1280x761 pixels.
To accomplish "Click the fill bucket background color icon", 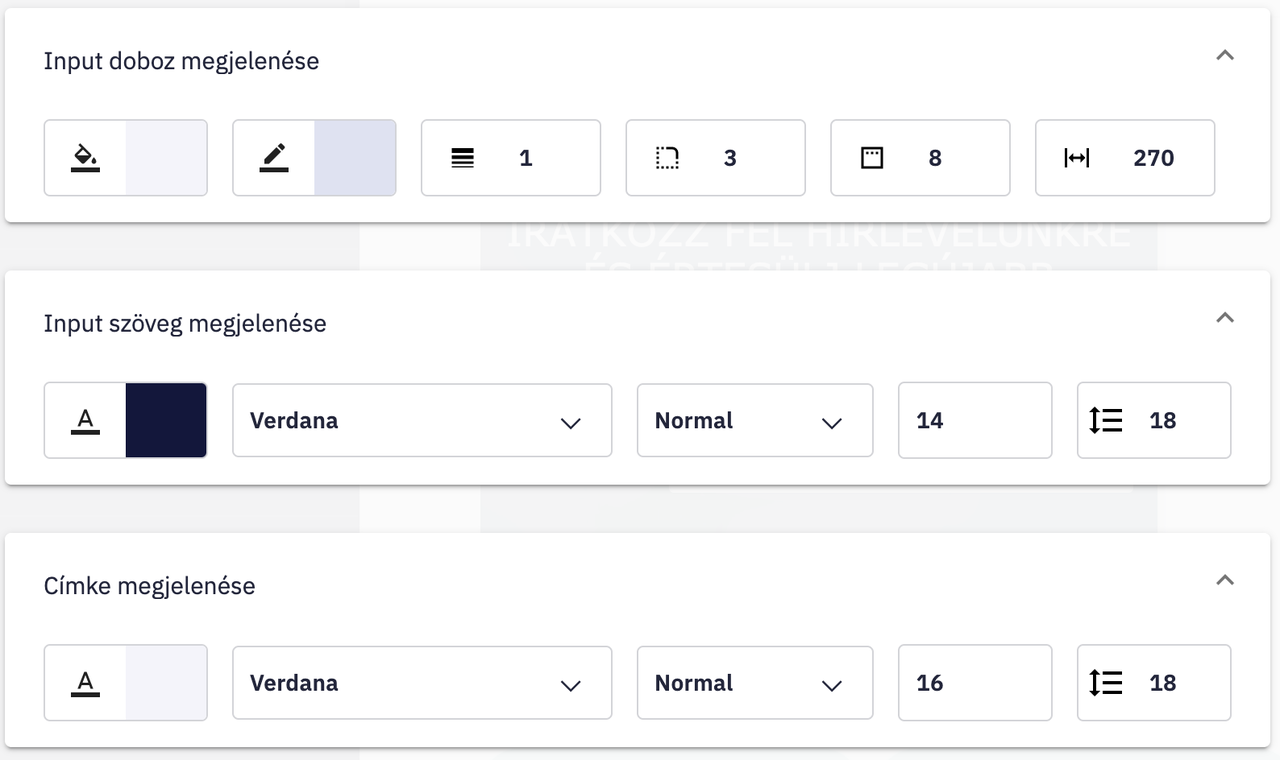I will 85,158.
